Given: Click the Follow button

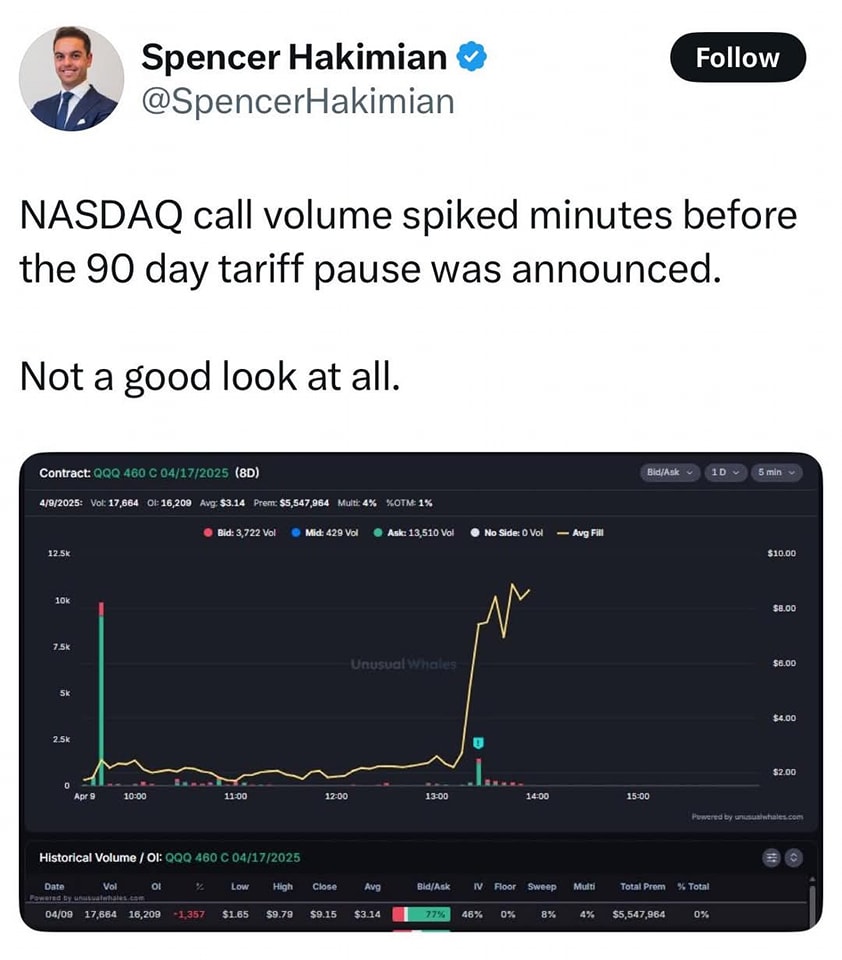Looking at the screenshot, I should pos(738,57).
